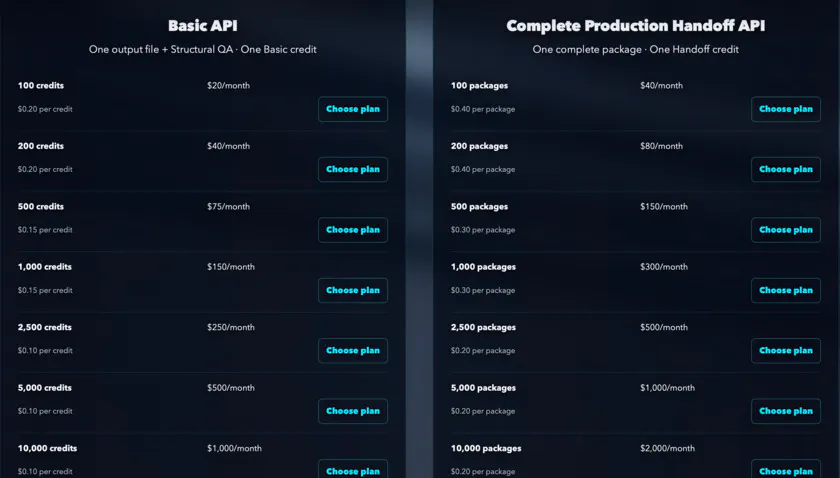Choose plan for 500 credits Basic API
The image size is (840, 478).
pyautogui.click(x=352, y=230)
